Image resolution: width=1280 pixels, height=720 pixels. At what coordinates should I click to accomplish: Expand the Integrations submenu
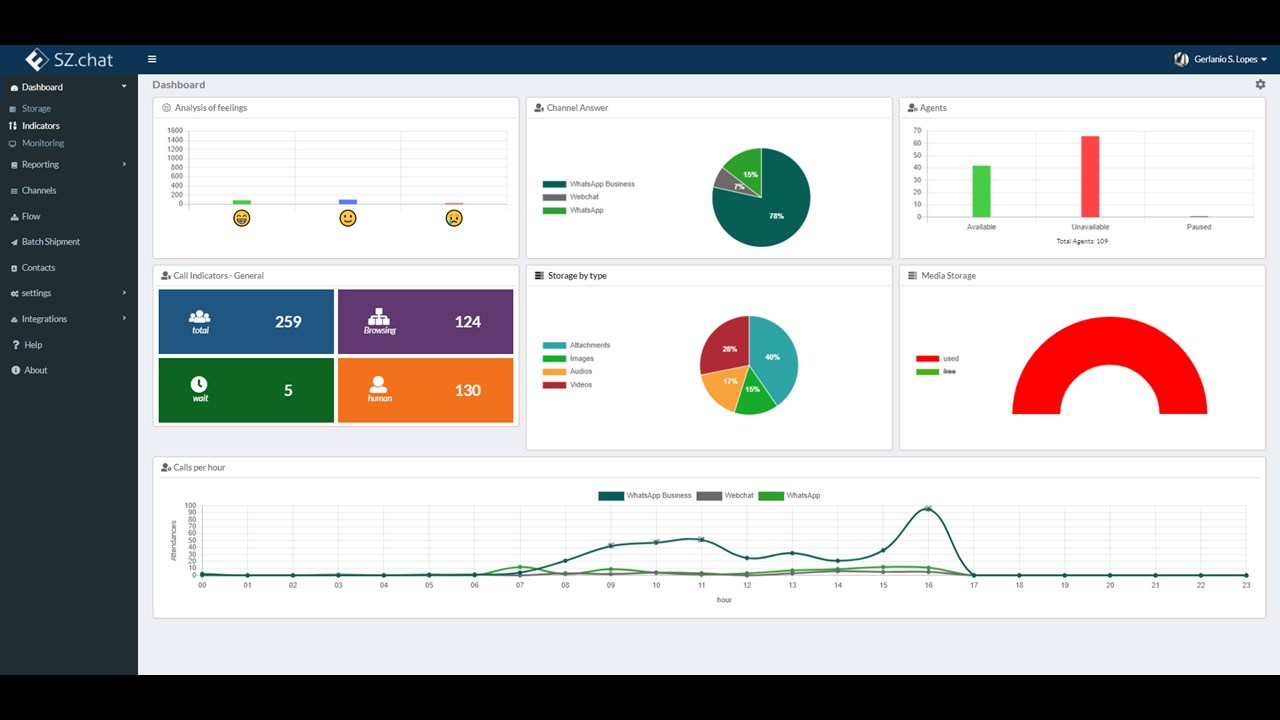click(x=124, y=319)
